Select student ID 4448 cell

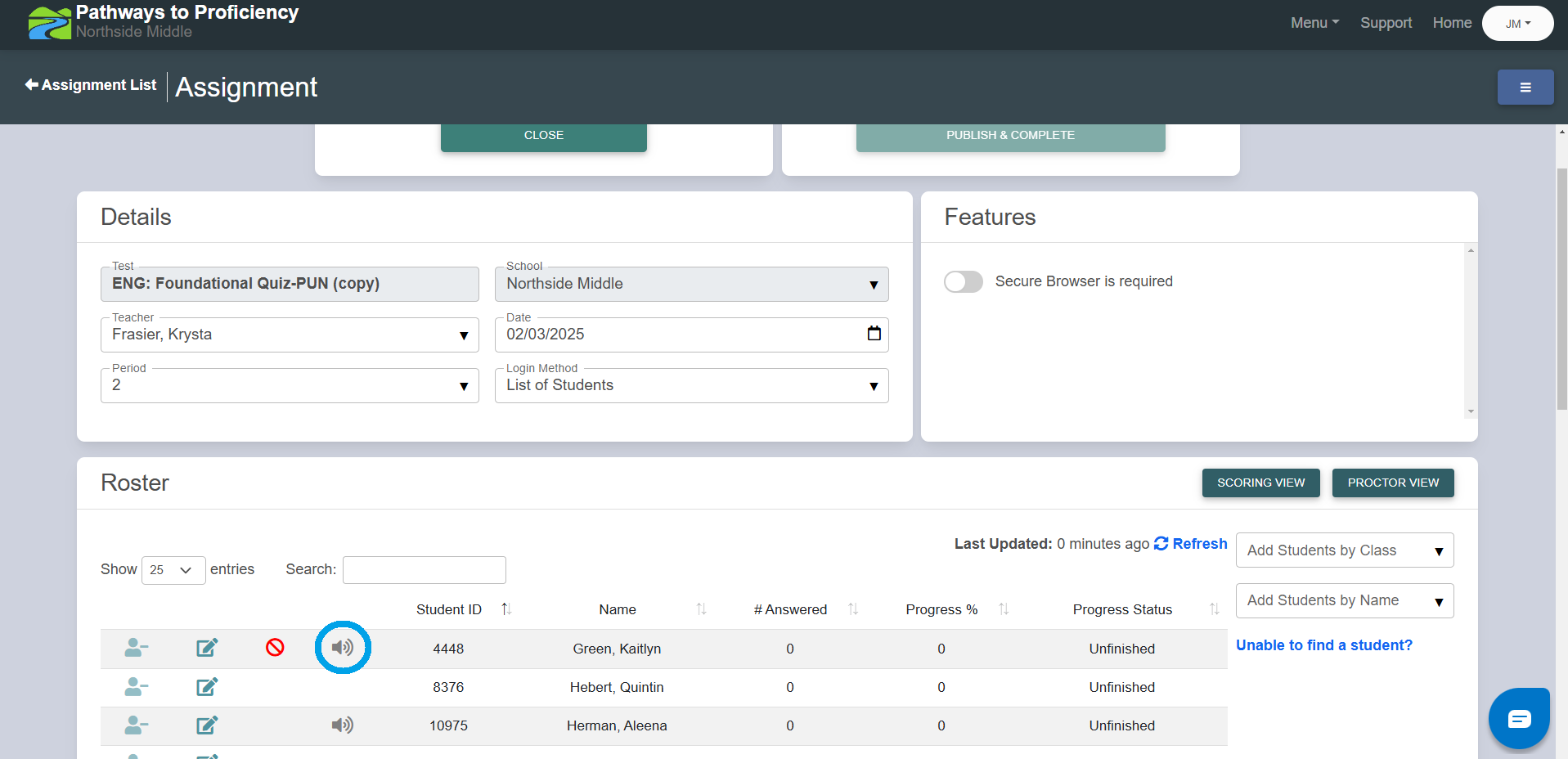[x=448, y=649]
